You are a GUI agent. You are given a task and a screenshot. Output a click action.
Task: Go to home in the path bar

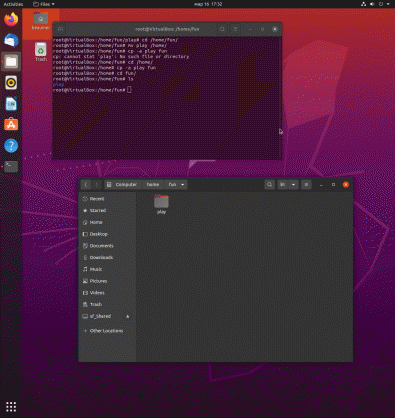pyautogui.click(x=153, y=184)
